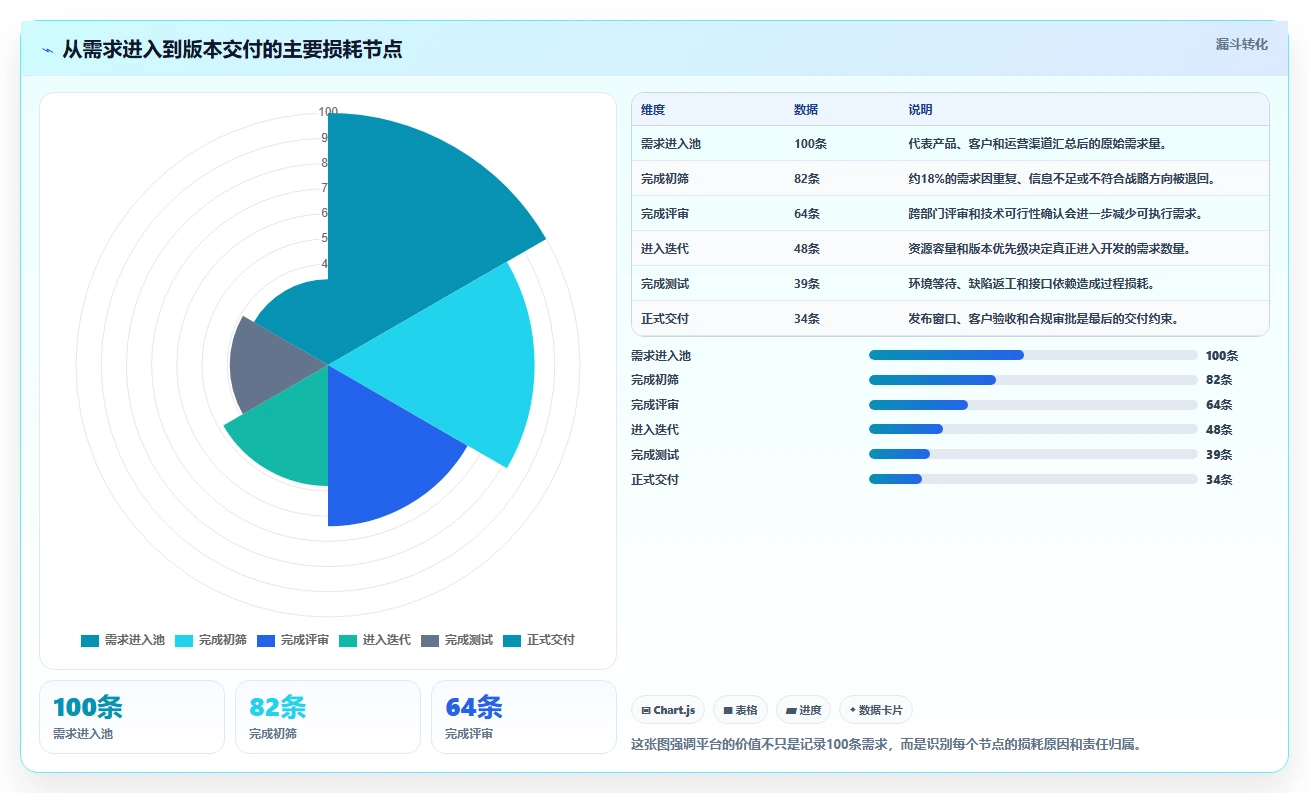The image size is (1309, 793).
Task: Select the smallest teal 正式交付 polar segment
Action: point(300,320)
